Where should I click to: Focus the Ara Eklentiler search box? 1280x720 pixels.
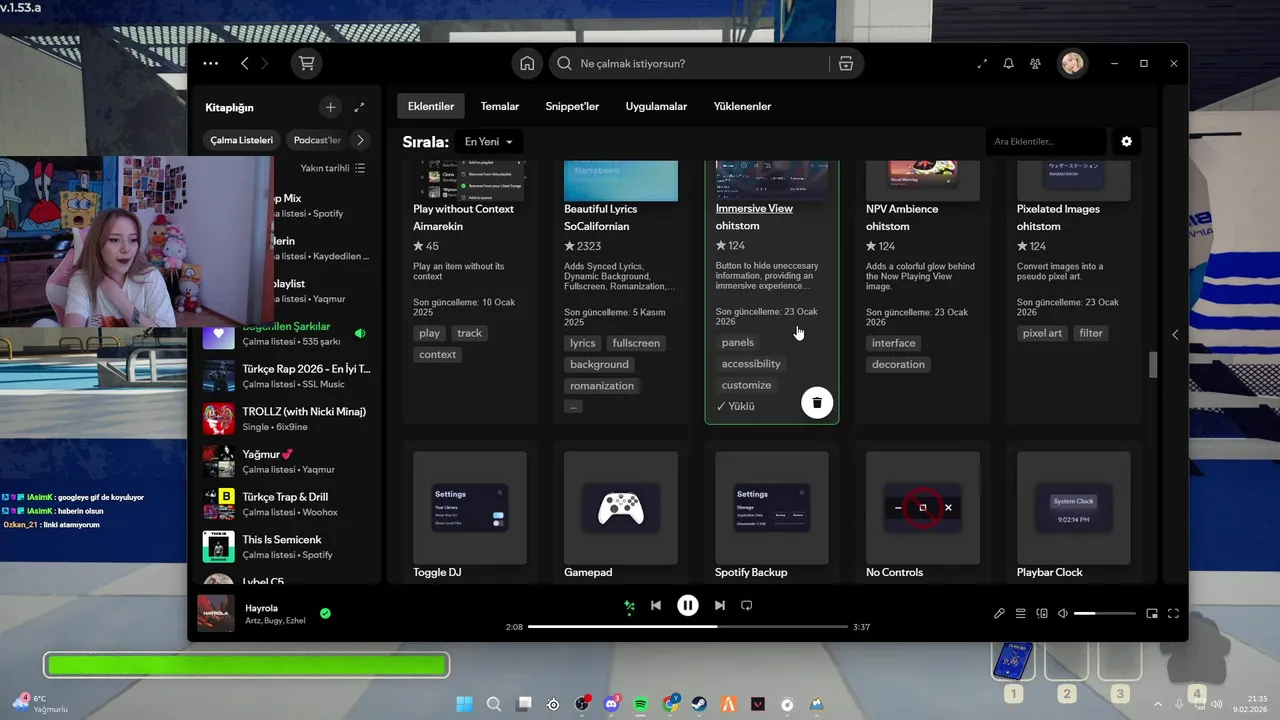[1046, 141]
